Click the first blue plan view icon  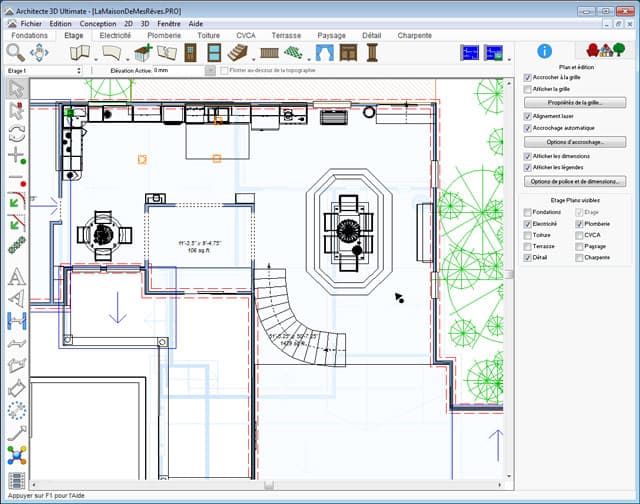[x=469, y=53]
